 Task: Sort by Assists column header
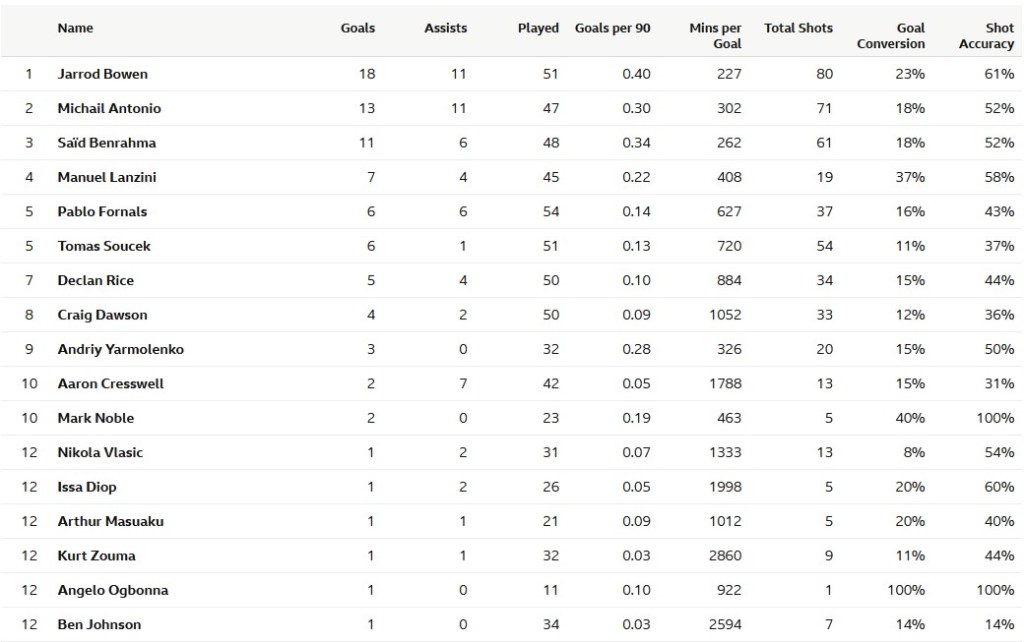pos(445,28)
